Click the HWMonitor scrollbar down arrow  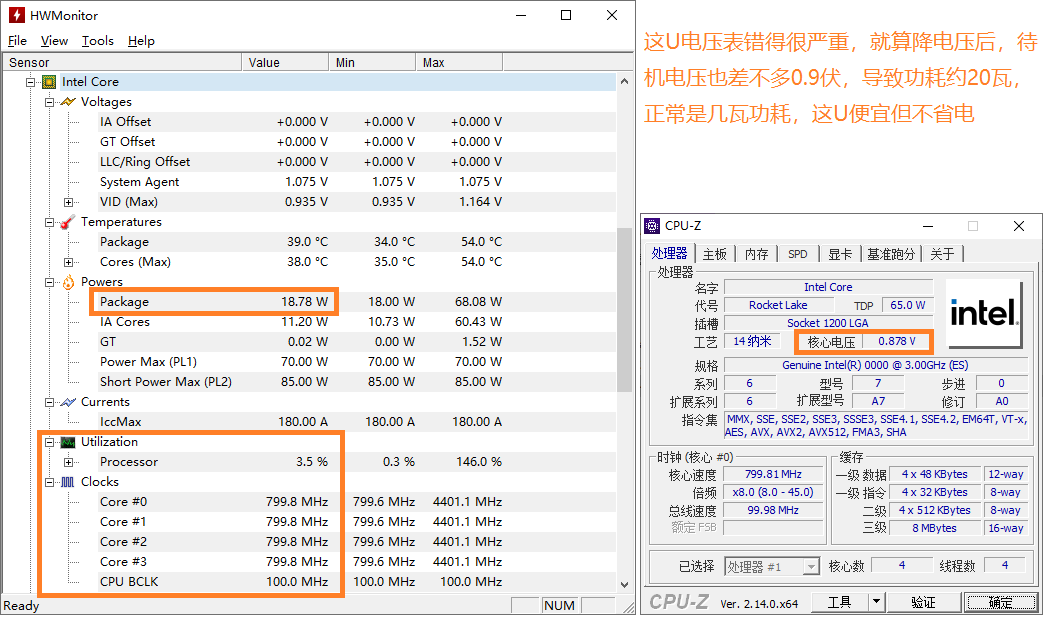[624, 585]
